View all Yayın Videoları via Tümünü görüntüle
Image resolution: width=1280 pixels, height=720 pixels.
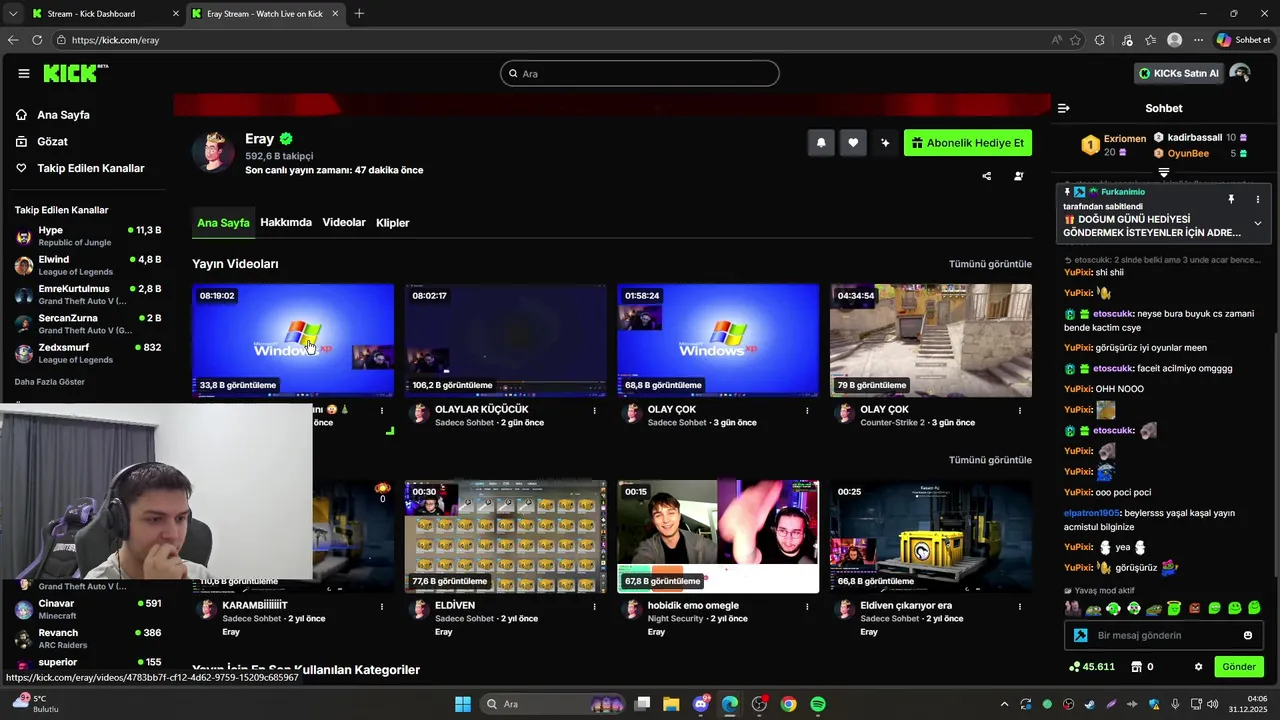point(990,264)
